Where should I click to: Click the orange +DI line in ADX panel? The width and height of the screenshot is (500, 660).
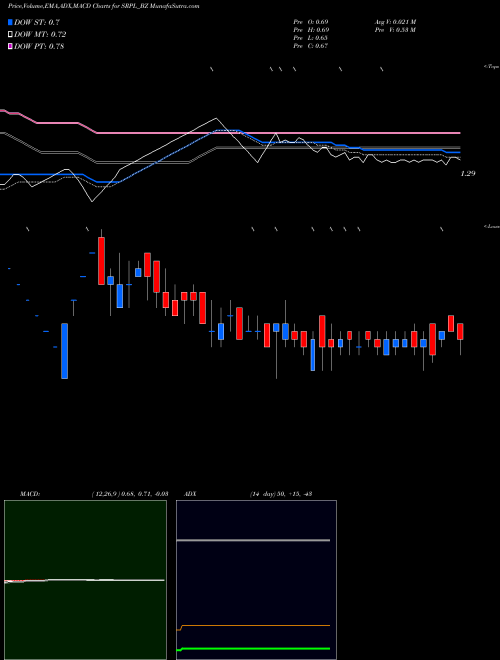point(253,625)
